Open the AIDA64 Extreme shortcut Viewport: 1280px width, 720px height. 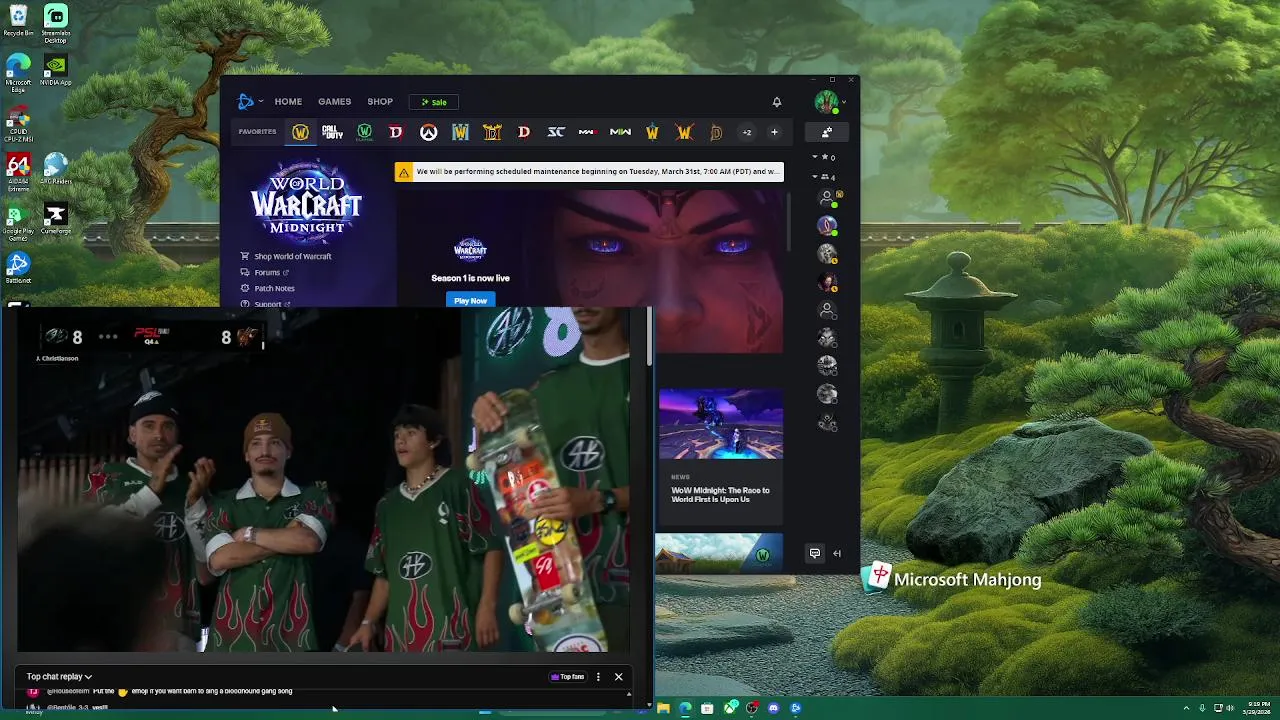tap(18, 172)
